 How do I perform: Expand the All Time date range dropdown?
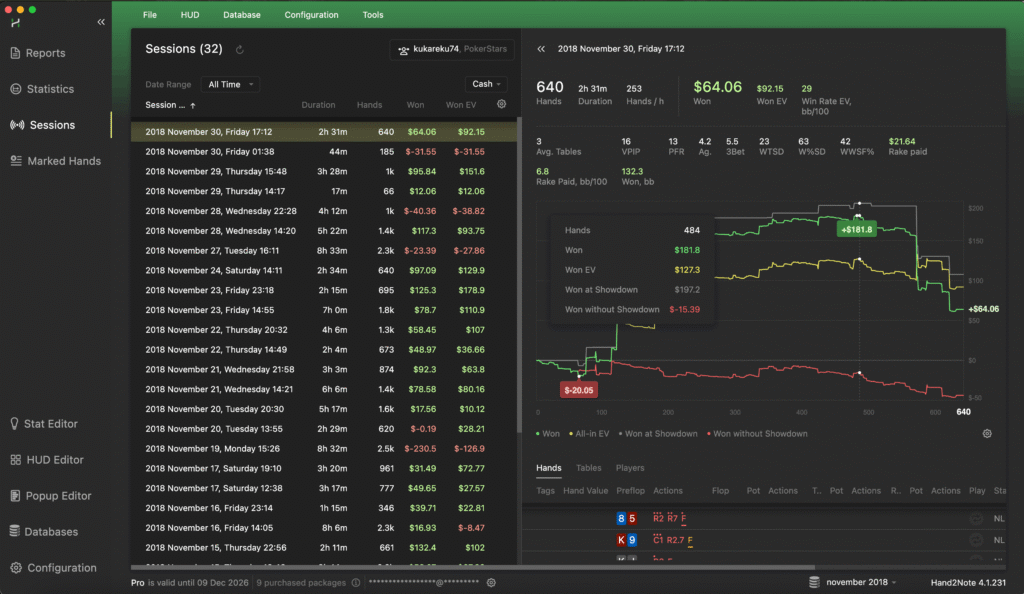230,85
